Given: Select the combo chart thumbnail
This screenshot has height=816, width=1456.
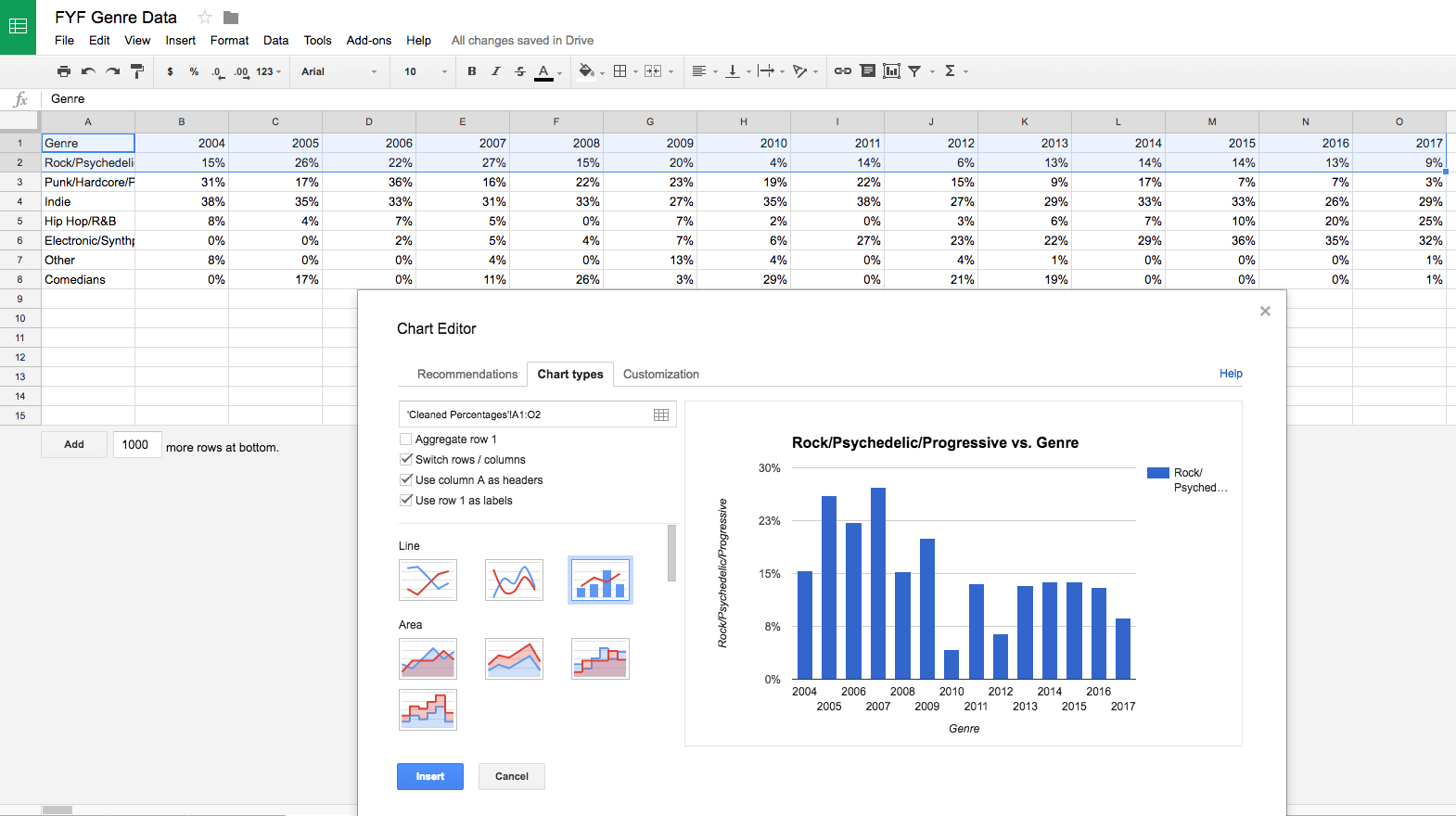Looking at the screenshot, I should [x=600, y=580].
